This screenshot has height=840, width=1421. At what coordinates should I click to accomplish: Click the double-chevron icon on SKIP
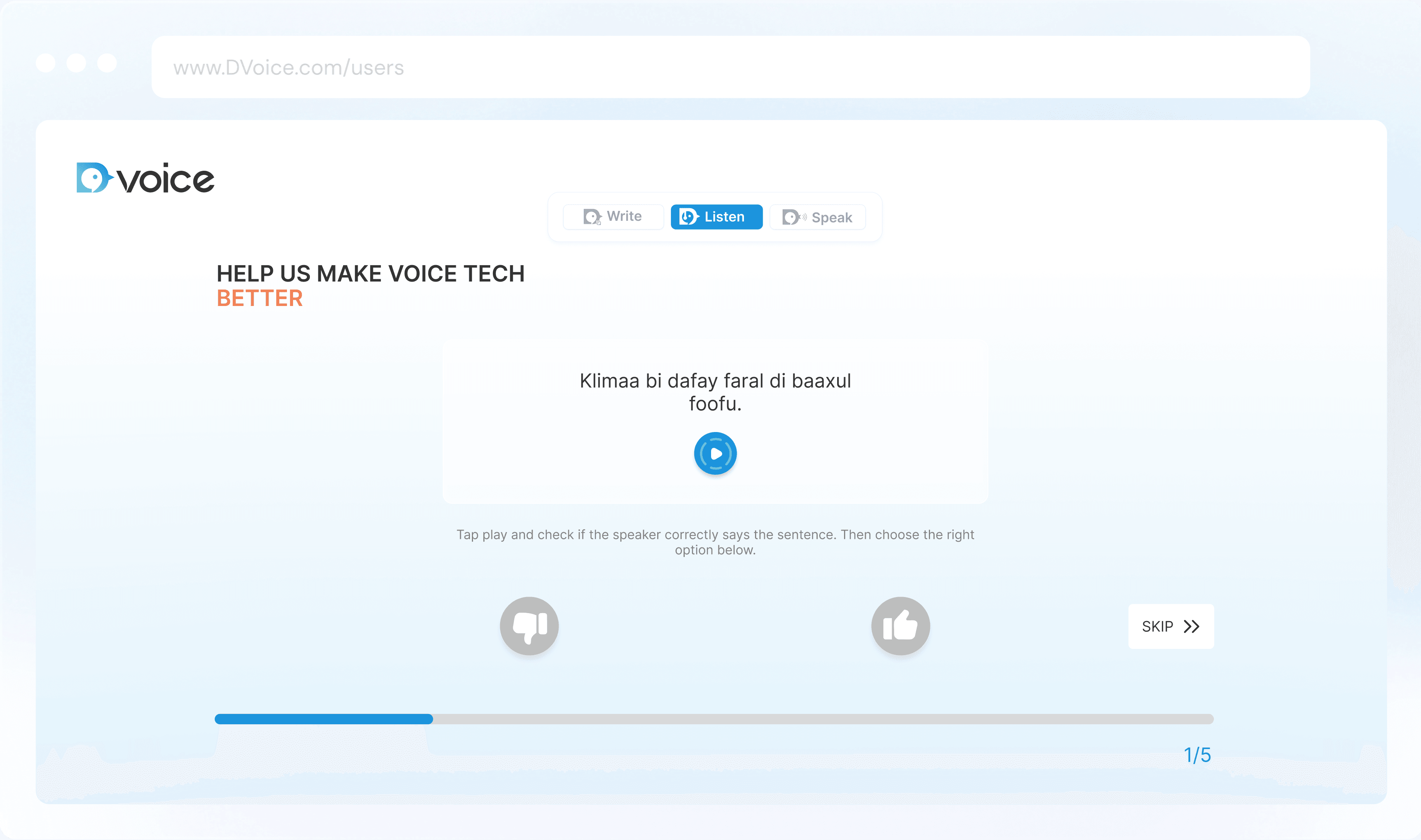[x=1192, y=626]
